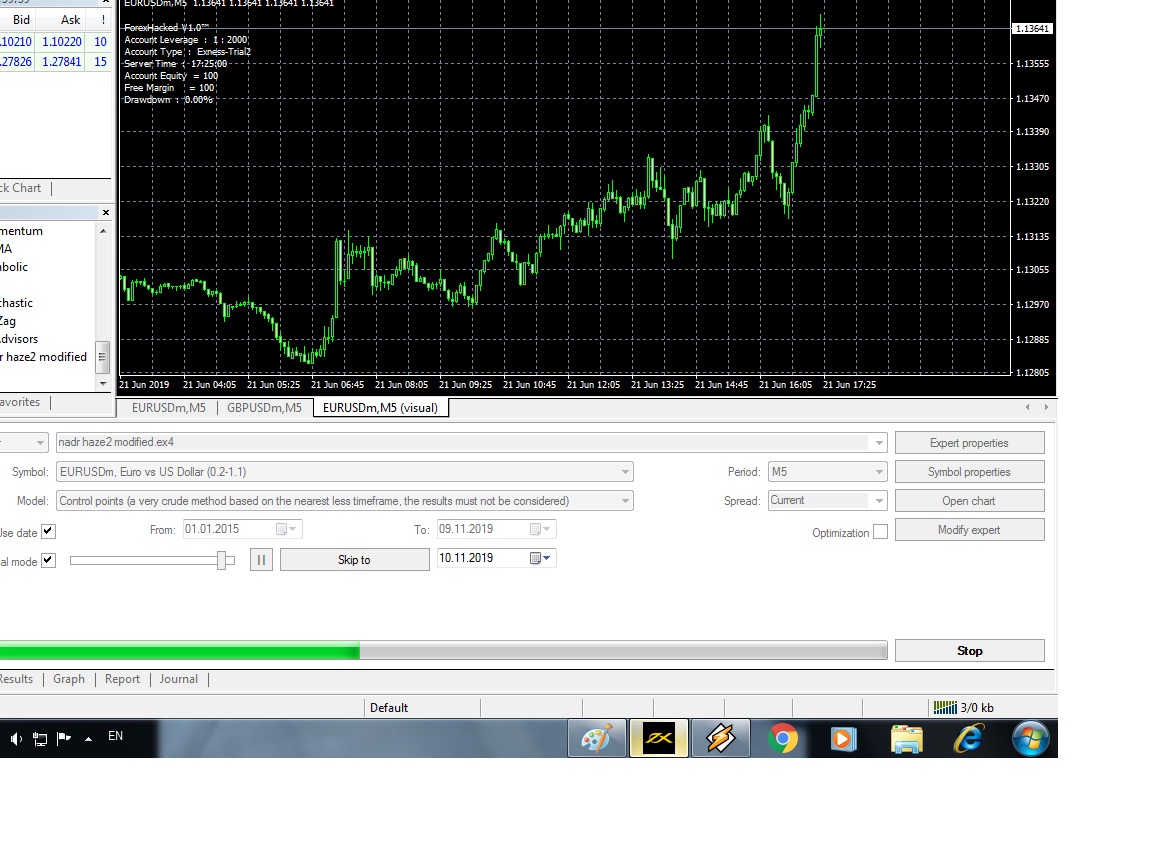
Task: Open the Results tab
Action: (x=16, y=679)
